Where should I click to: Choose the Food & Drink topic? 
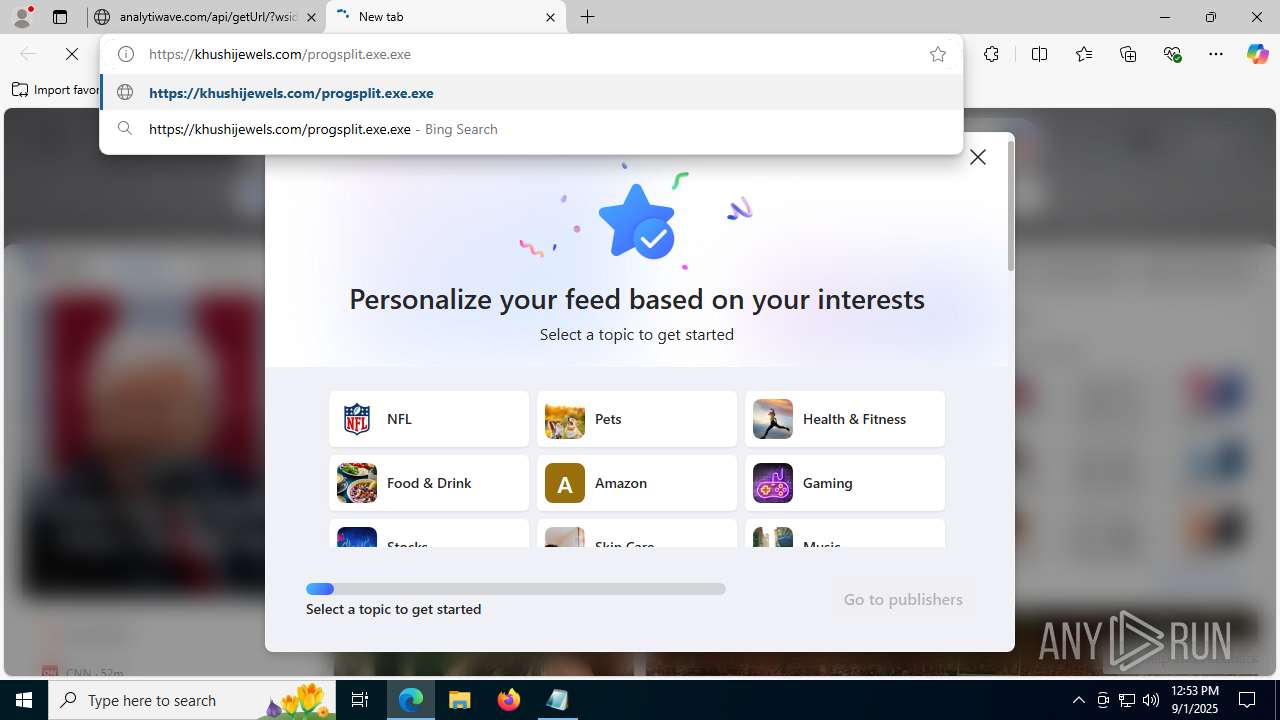coord(429,483)
